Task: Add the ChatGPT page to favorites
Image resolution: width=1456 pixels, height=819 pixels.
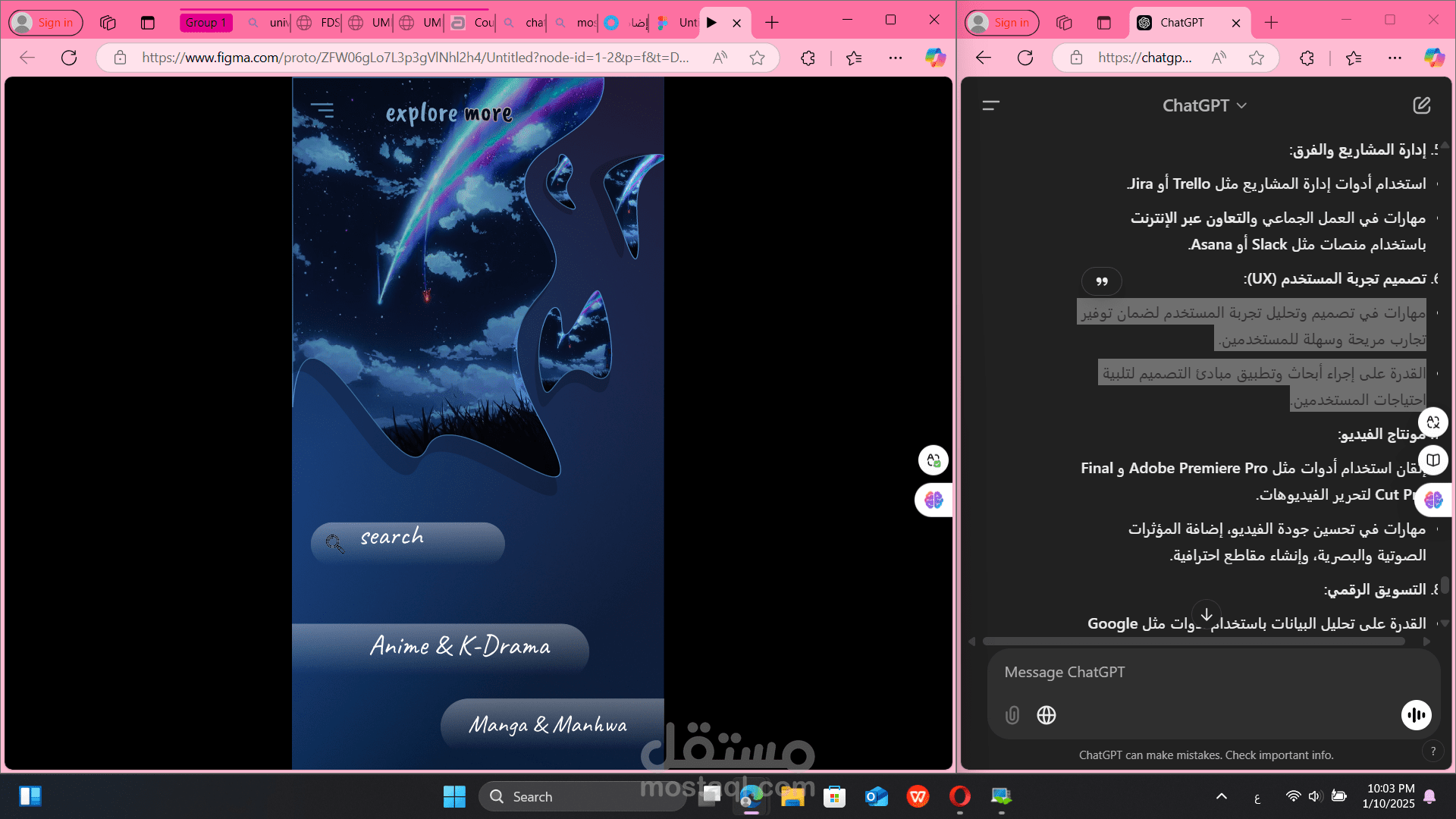Action: (1257, 58)
